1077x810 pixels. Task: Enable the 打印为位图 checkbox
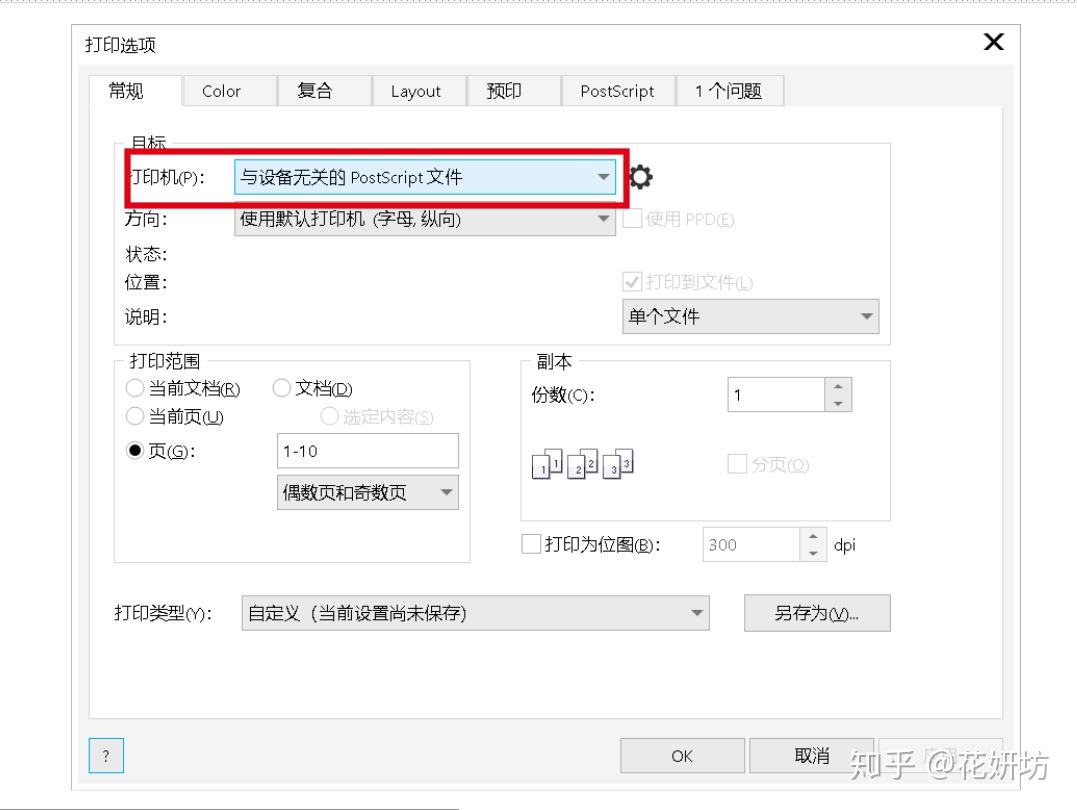531,544
